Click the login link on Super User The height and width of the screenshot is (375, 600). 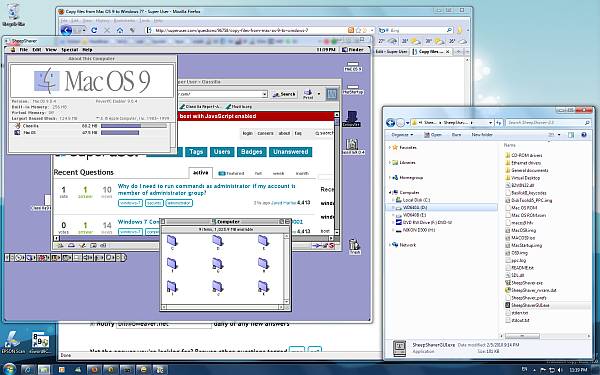pos(248,133)
